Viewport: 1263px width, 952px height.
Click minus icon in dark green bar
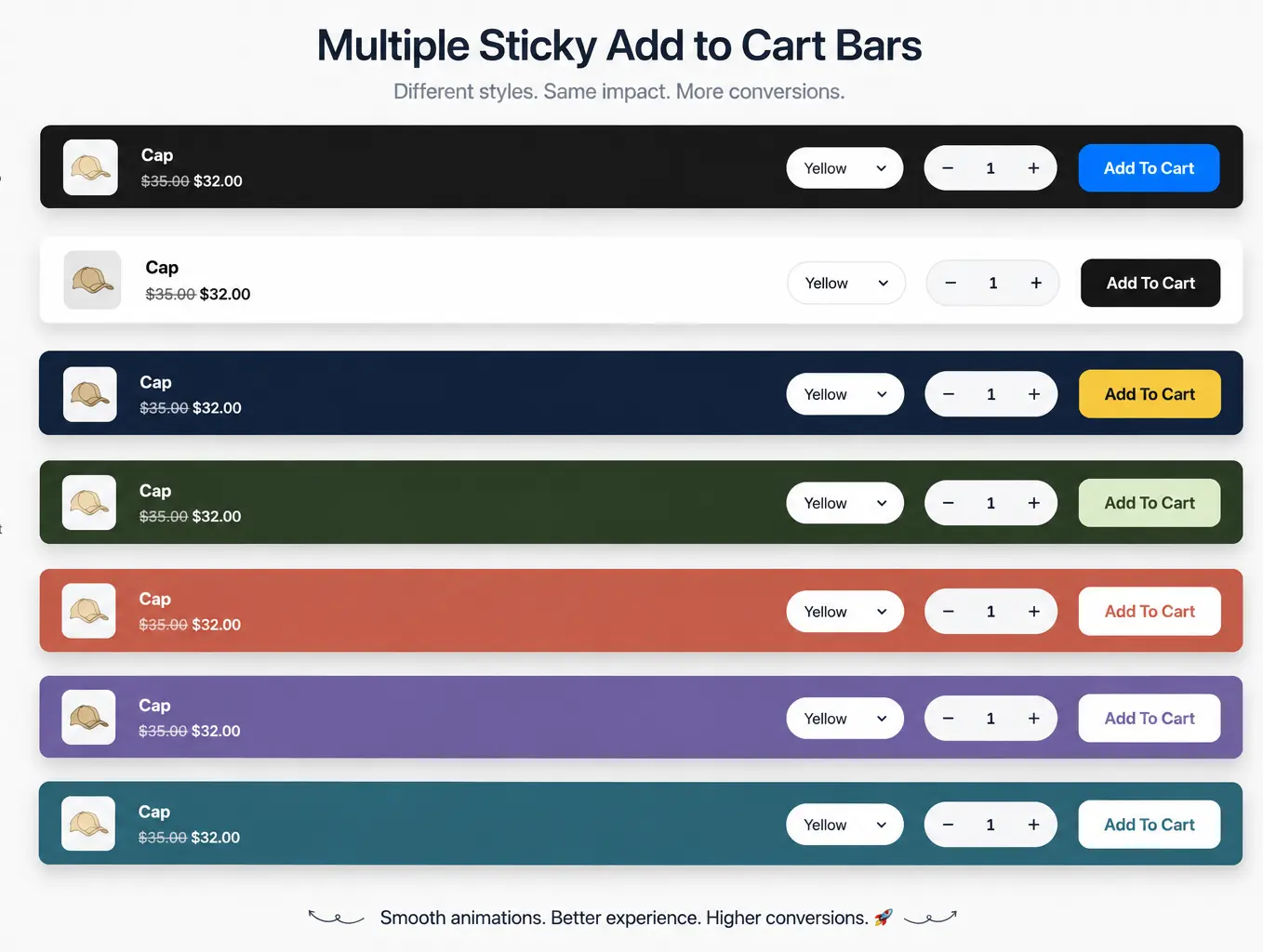[949, 503]
